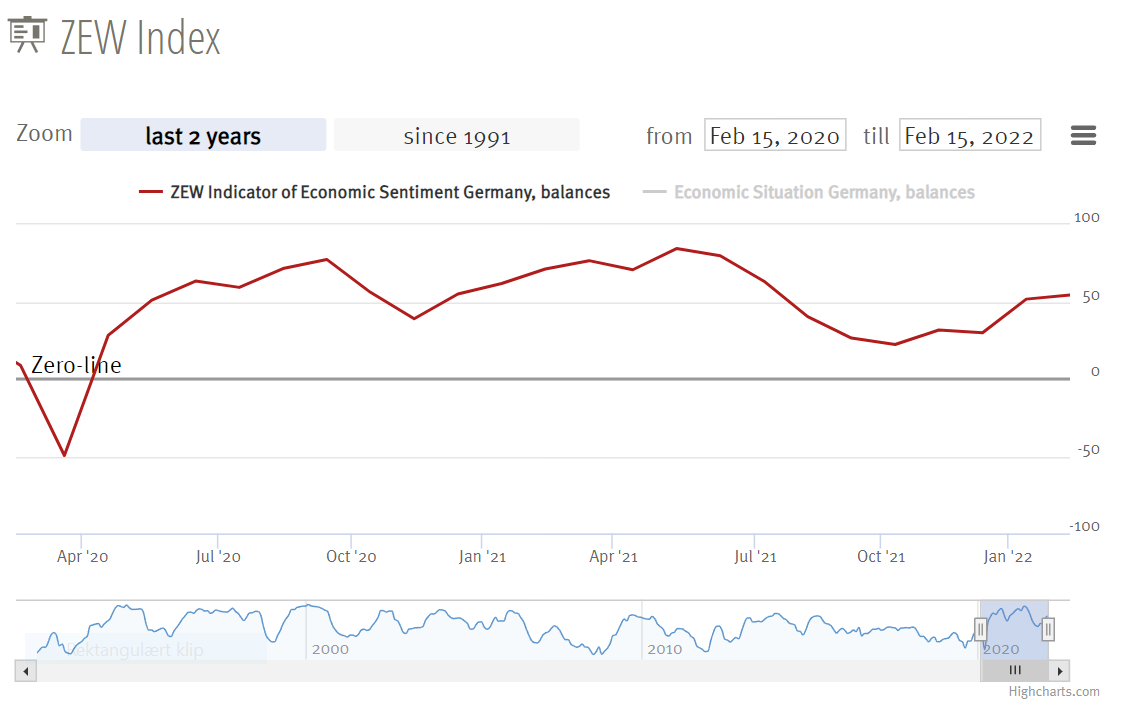Click the 'till' date field Feb 15, 2022
The image size is (1142, 715).
click(969, 135)
